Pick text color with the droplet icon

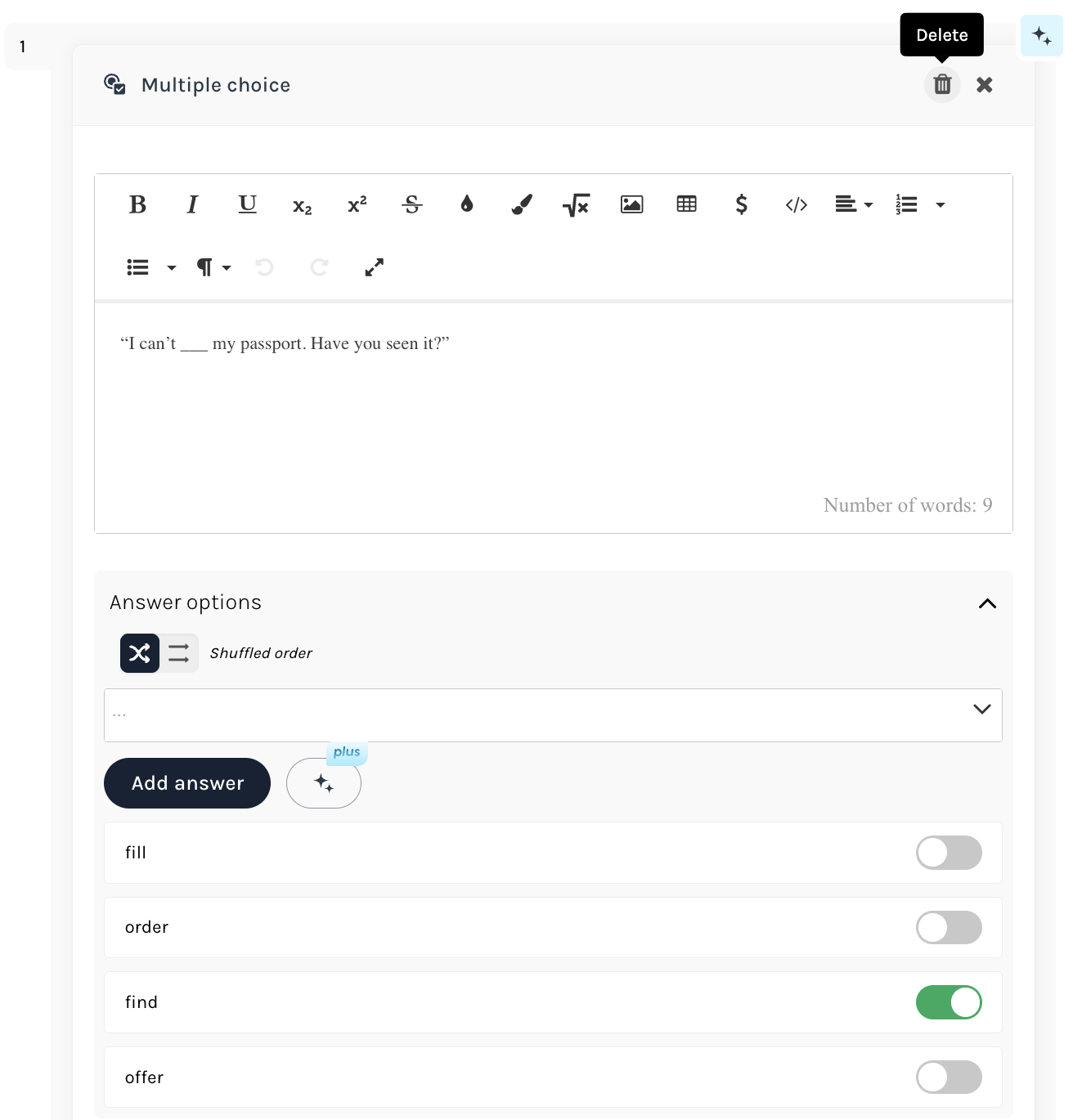[x=467, y=204]
